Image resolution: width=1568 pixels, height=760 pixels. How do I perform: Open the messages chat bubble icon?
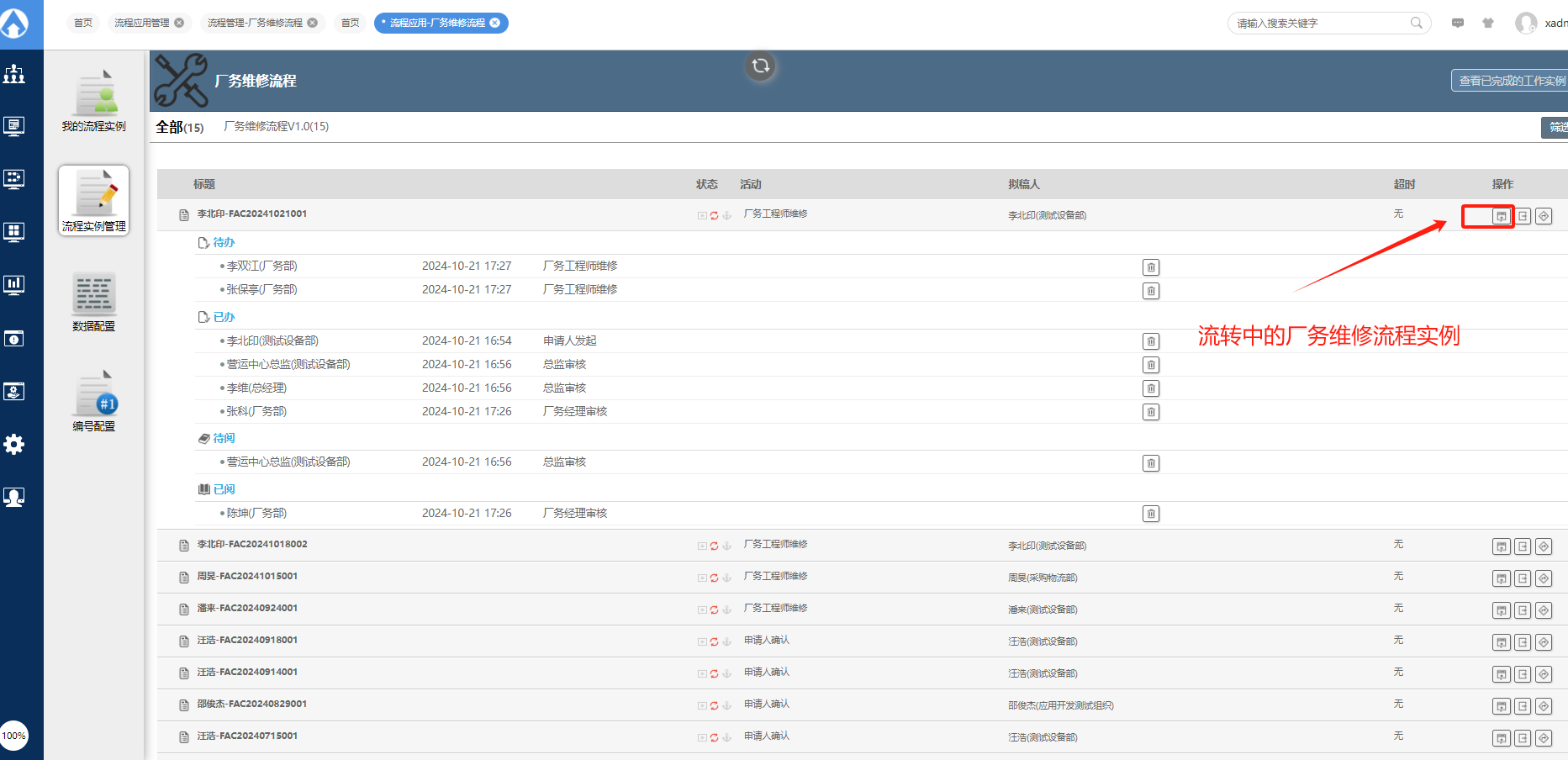click(x=1458, y=23)
